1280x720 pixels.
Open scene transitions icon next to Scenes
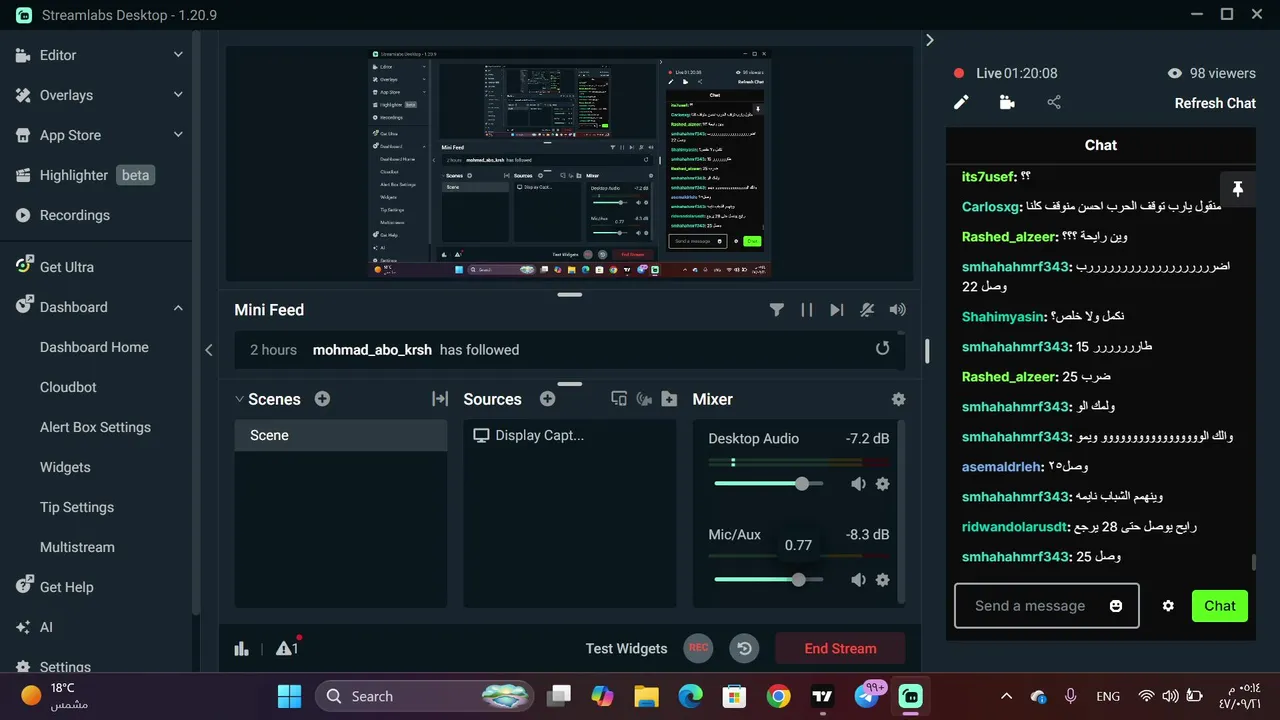coord(439,399)
